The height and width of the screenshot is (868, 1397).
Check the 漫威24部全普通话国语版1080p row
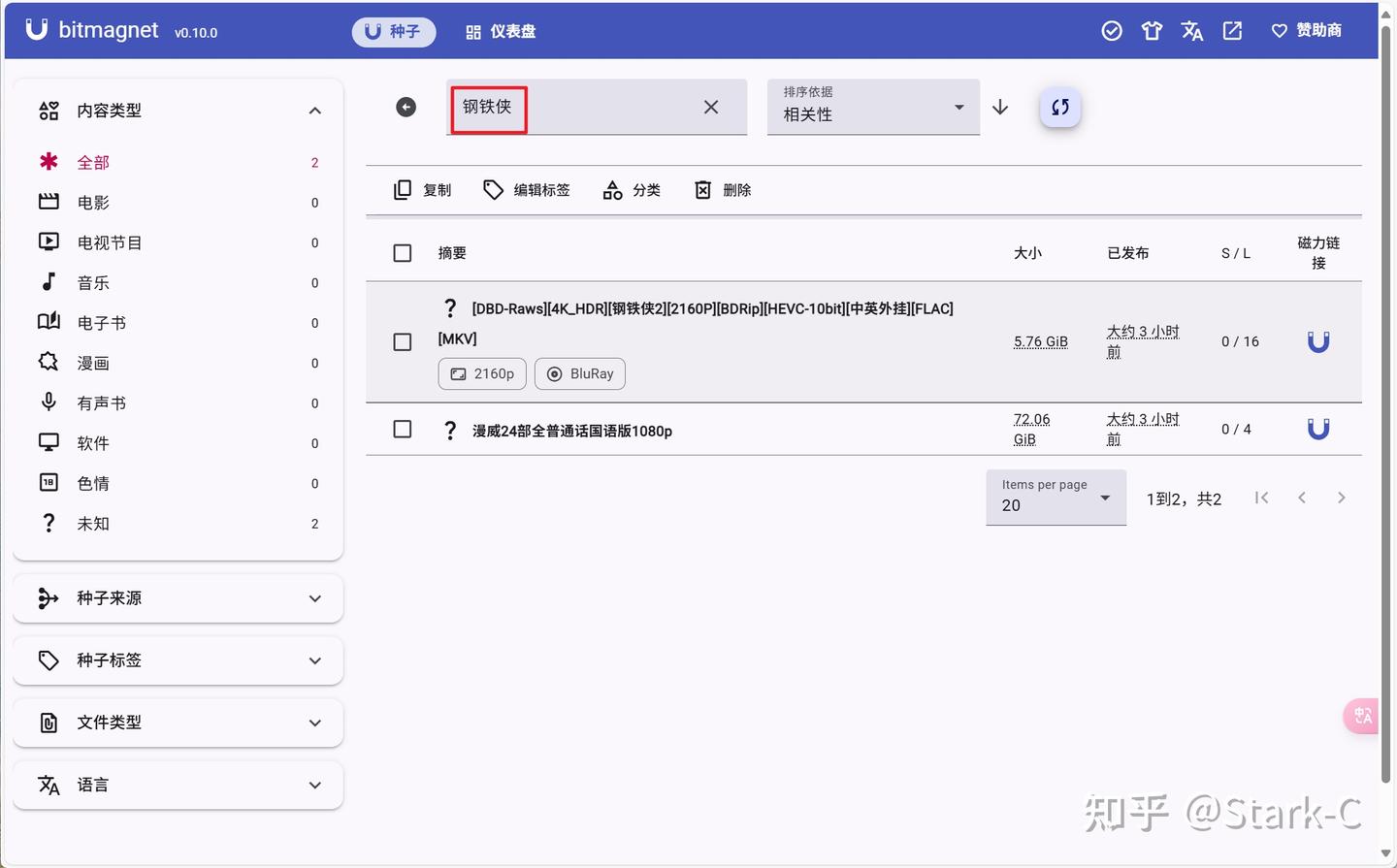pyautogui.click(x=403, y=429)
